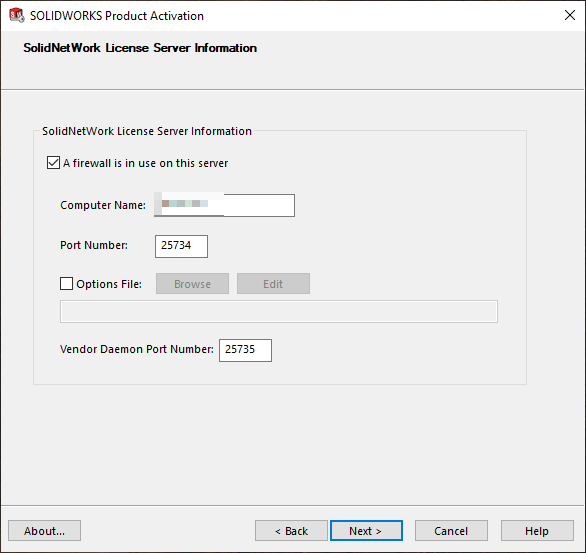The height and width of the screenshot is (553, 586).
Task: Close the Product Activation window
Action: pyautogui.click(x=570, y=15)
